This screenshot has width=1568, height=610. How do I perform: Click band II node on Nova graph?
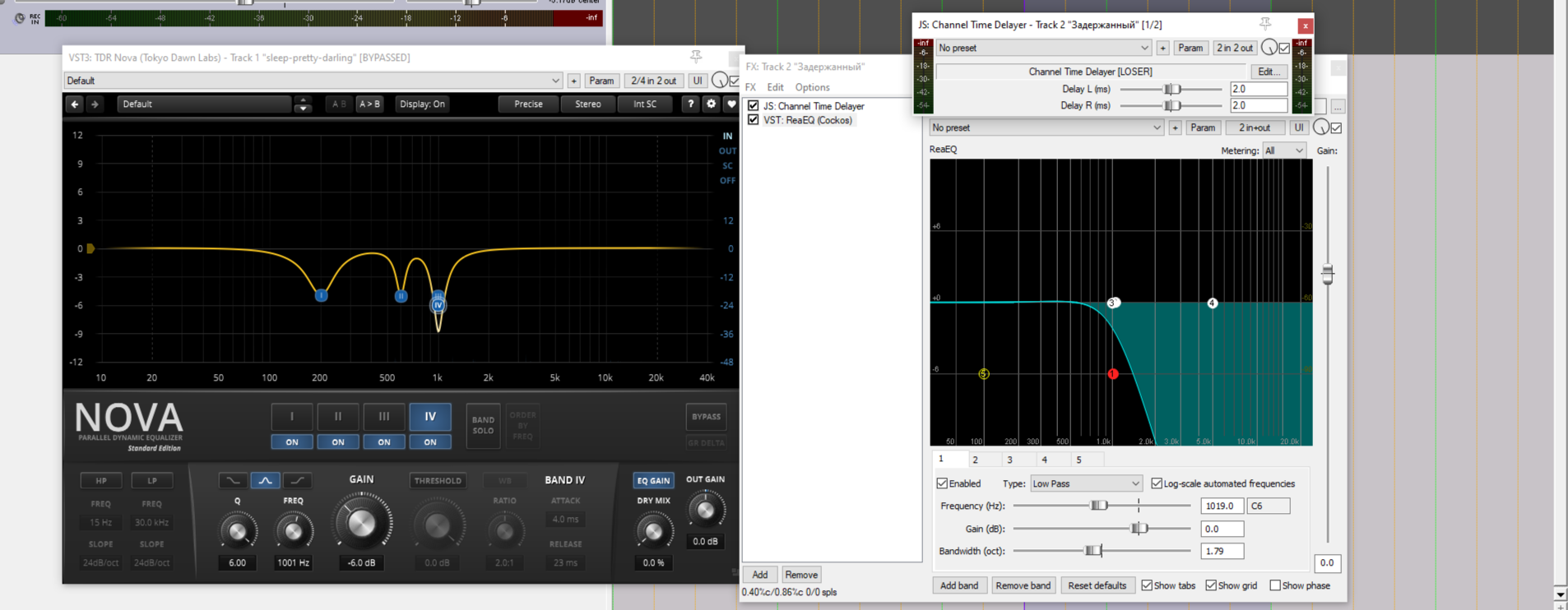coord(401,296)
